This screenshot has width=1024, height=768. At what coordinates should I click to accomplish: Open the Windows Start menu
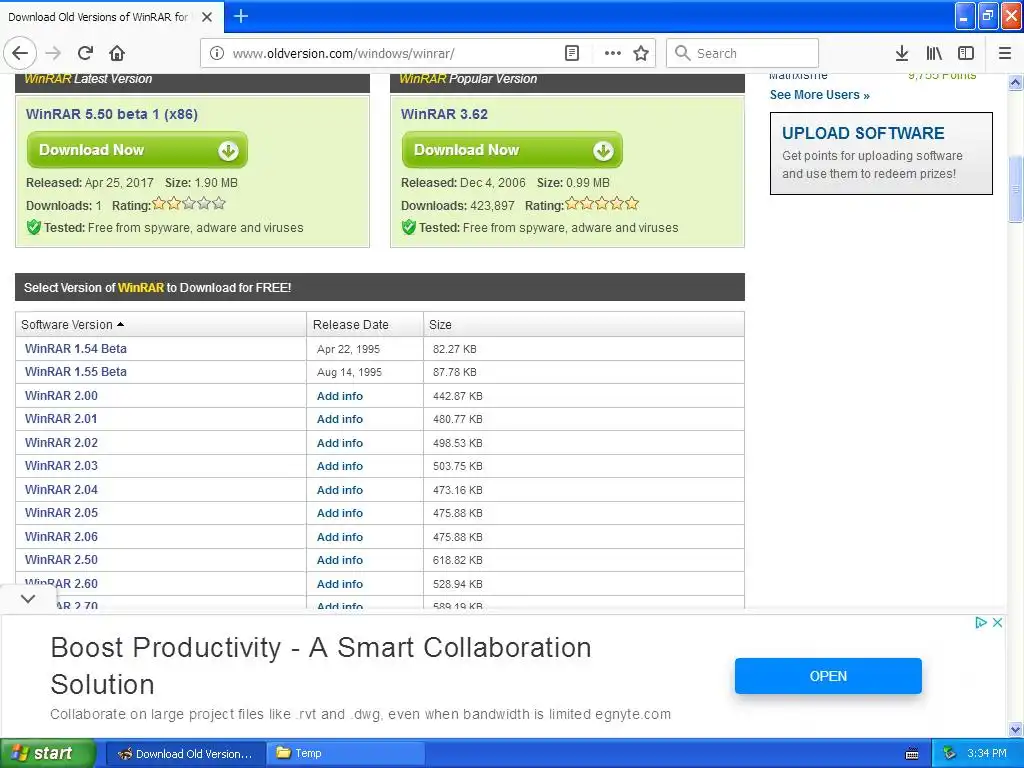(x=48, y=753)
